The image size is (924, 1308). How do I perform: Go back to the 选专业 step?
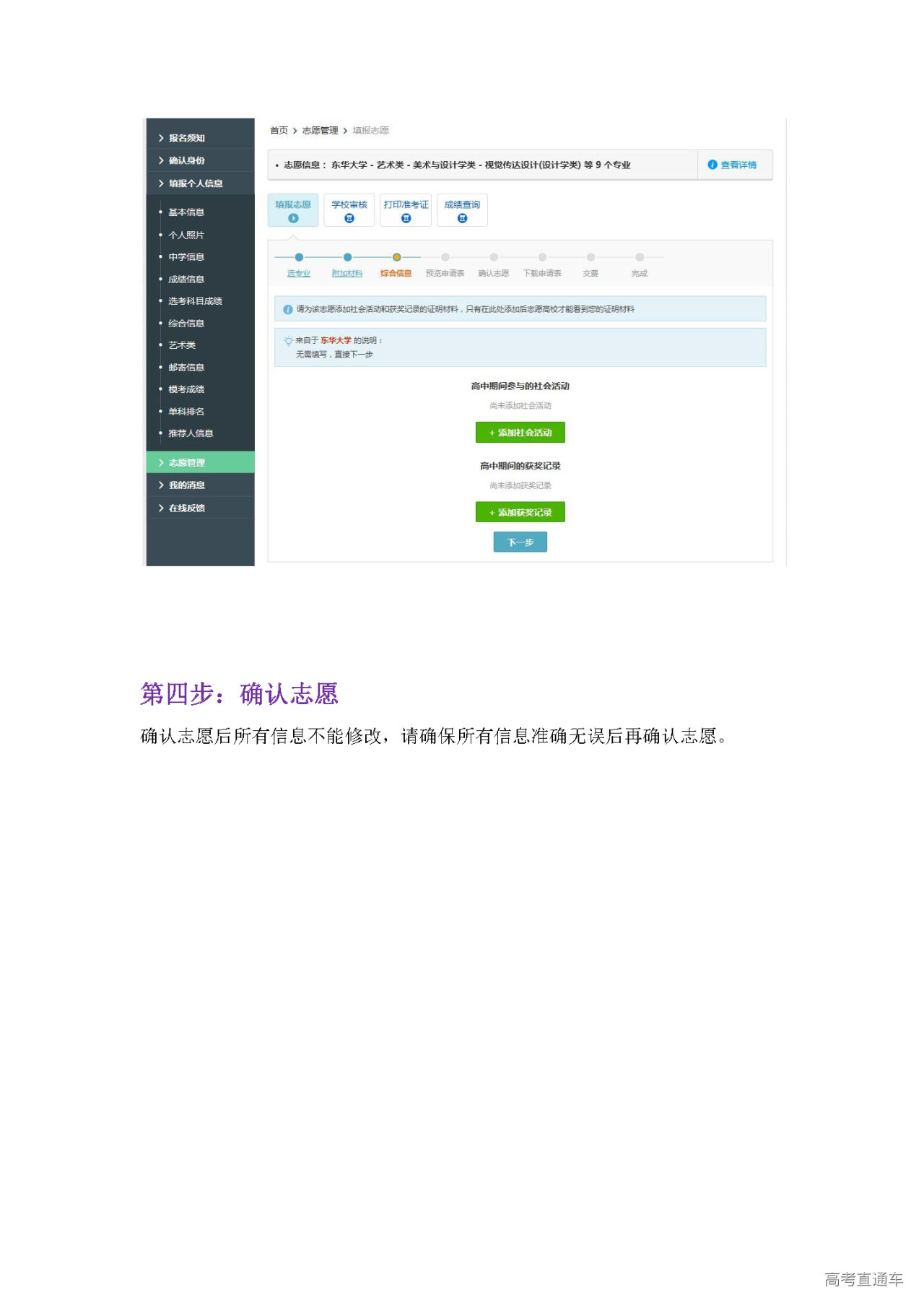pos(298,273)
